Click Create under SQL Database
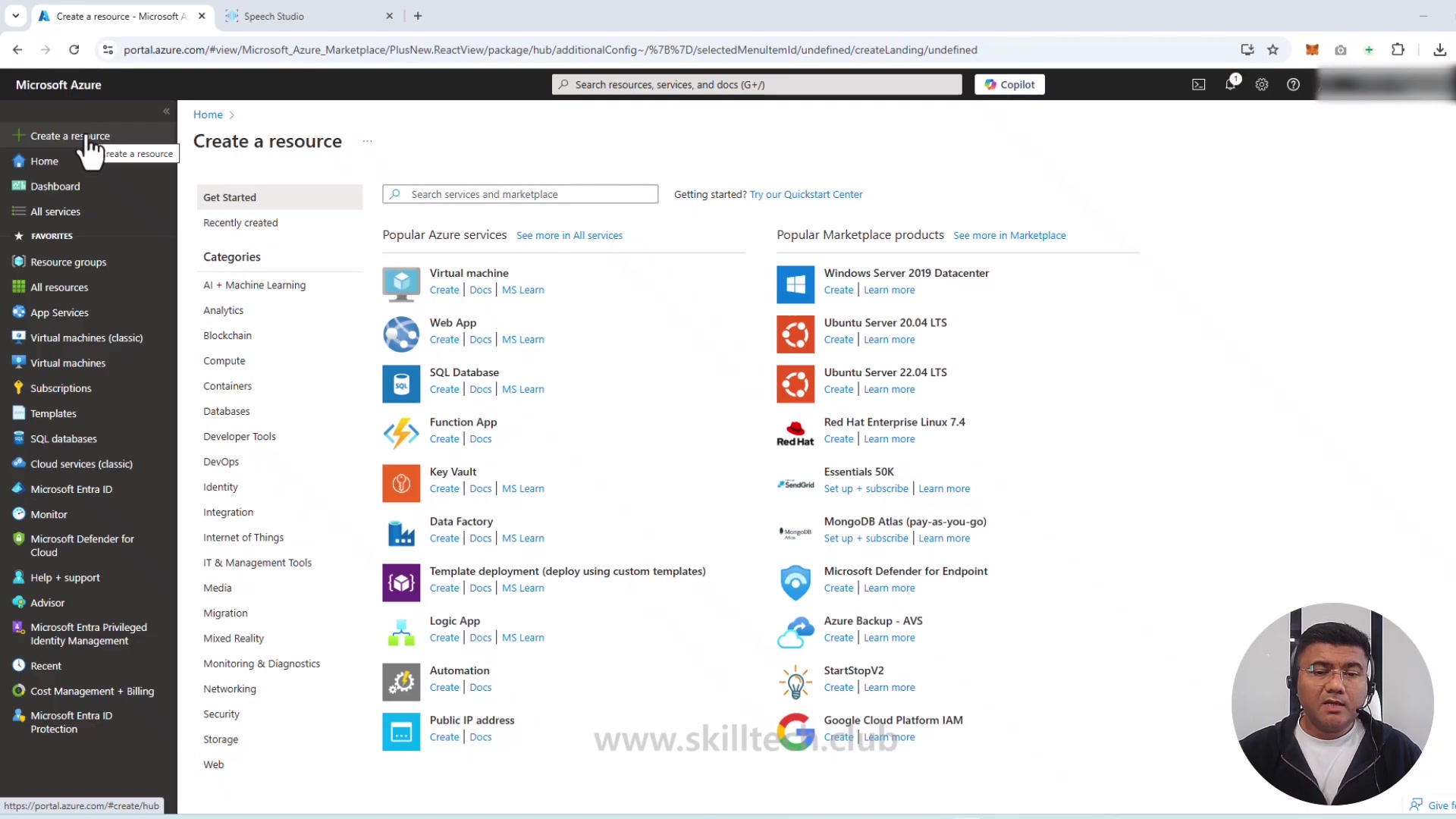Image resolution: width=1456 pixels, height=819 pixels. tap(444, 390)
